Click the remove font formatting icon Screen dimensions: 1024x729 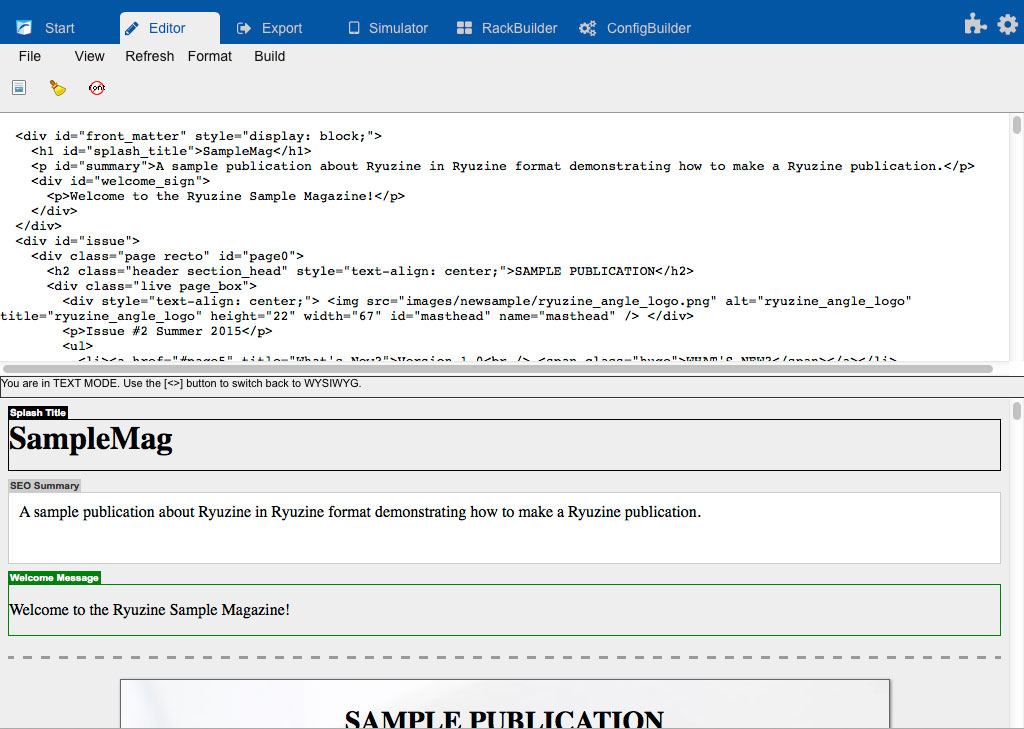click(x=97, y=88)
